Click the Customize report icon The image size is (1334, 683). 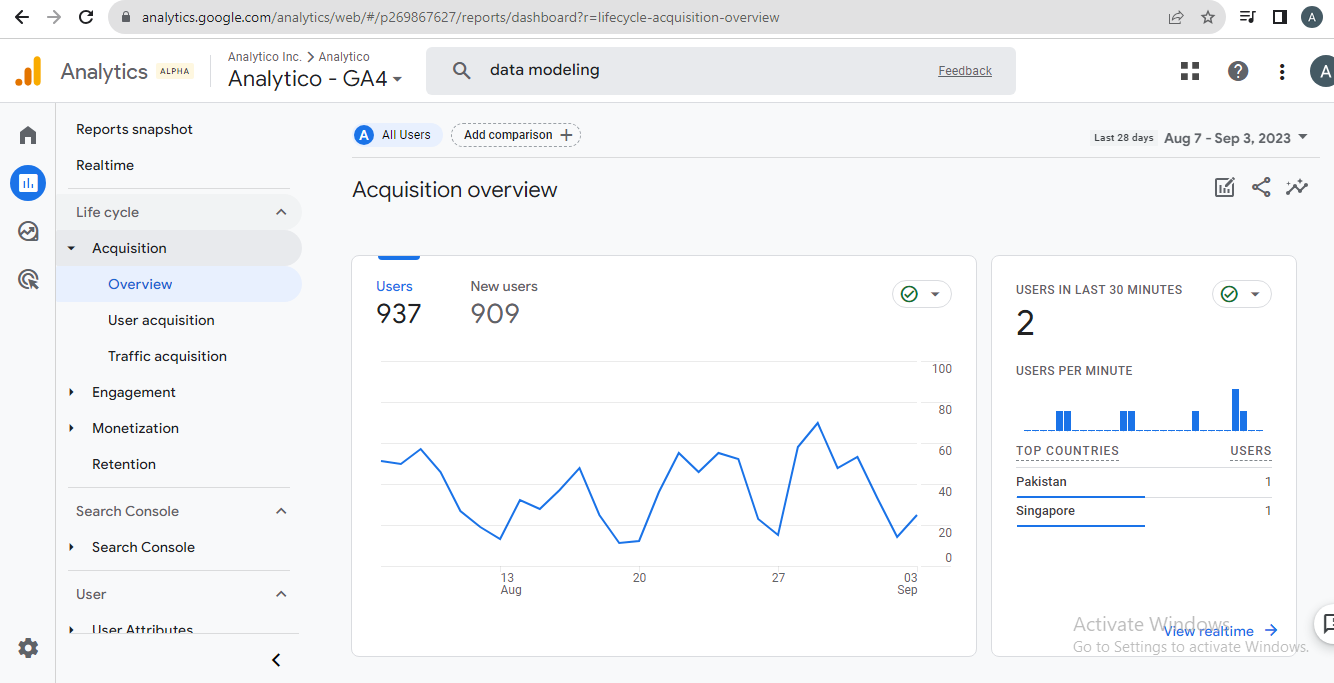(x=1224, y=187)
